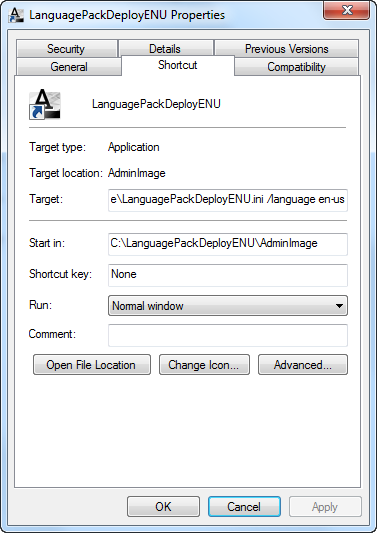377x533 pixels.
Task: Click the Start in field
Action: coord(228,244)
